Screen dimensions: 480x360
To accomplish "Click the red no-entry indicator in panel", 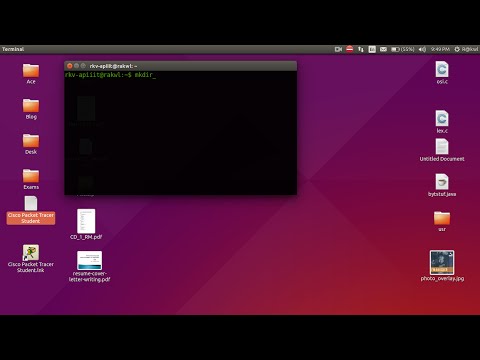I will point(349,49).
